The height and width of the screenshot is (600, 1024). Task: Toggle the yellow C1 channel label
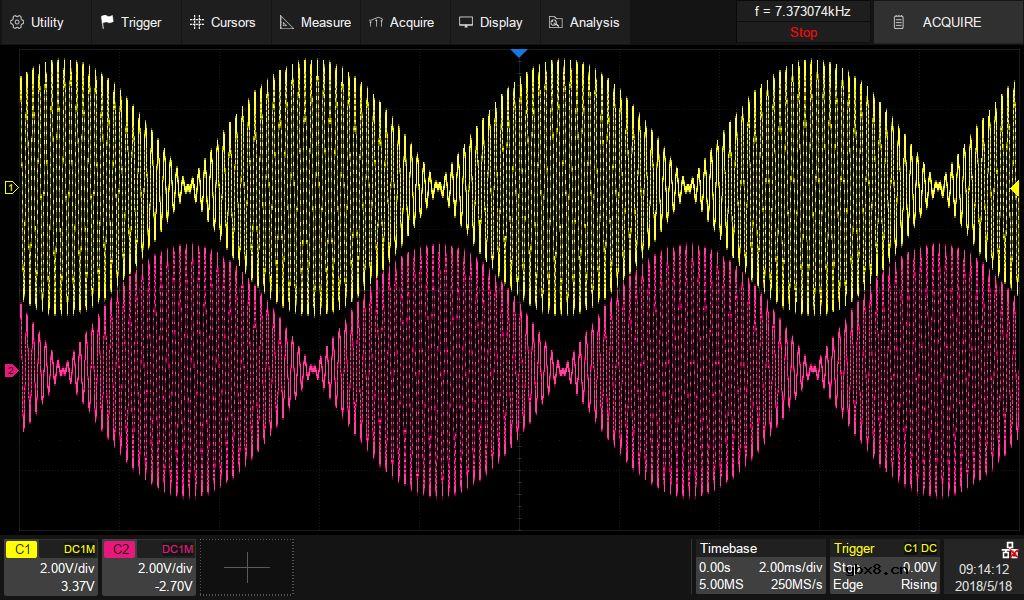tap(24, 549)
